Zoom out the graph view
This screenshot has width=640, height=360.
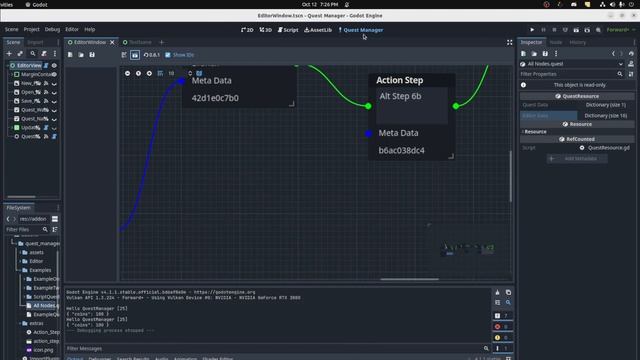point(128,73)
